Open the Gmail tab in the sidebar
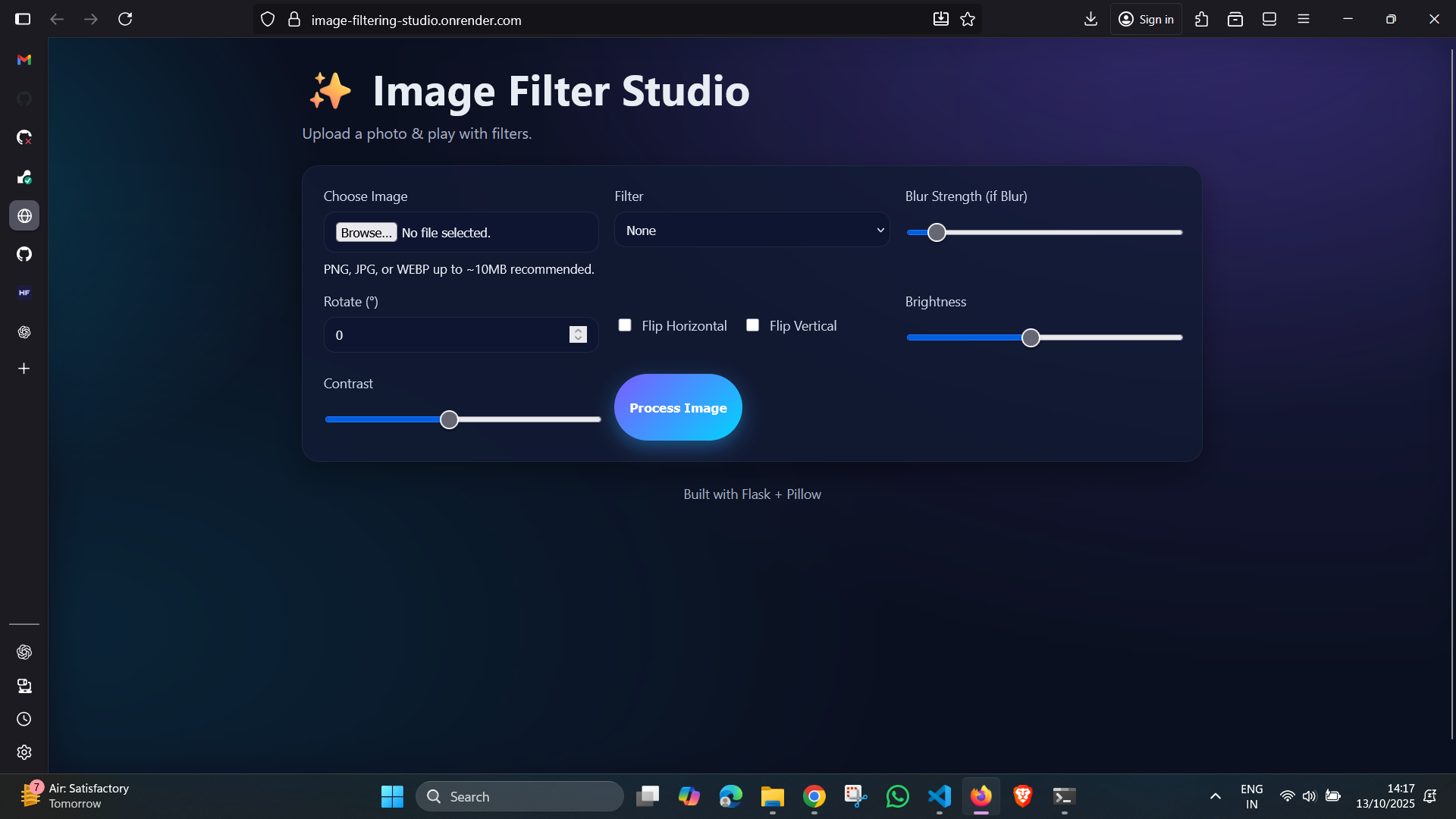The height and width of the screenshot is (819, 1456). click(24, 59)
